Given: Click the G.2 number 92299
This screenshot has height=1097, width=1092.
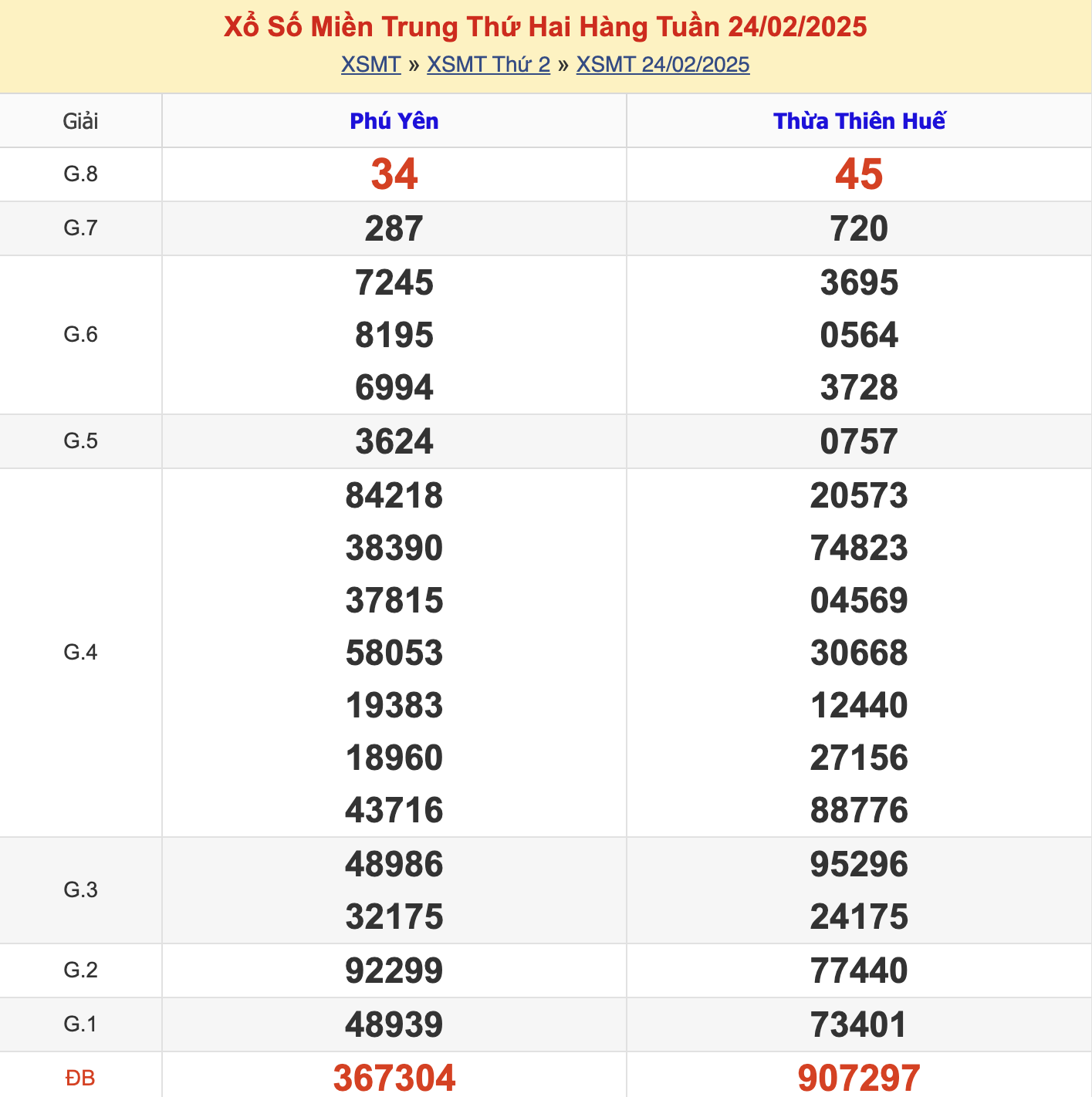Looking at the screenshot, I should coord(394,970).
